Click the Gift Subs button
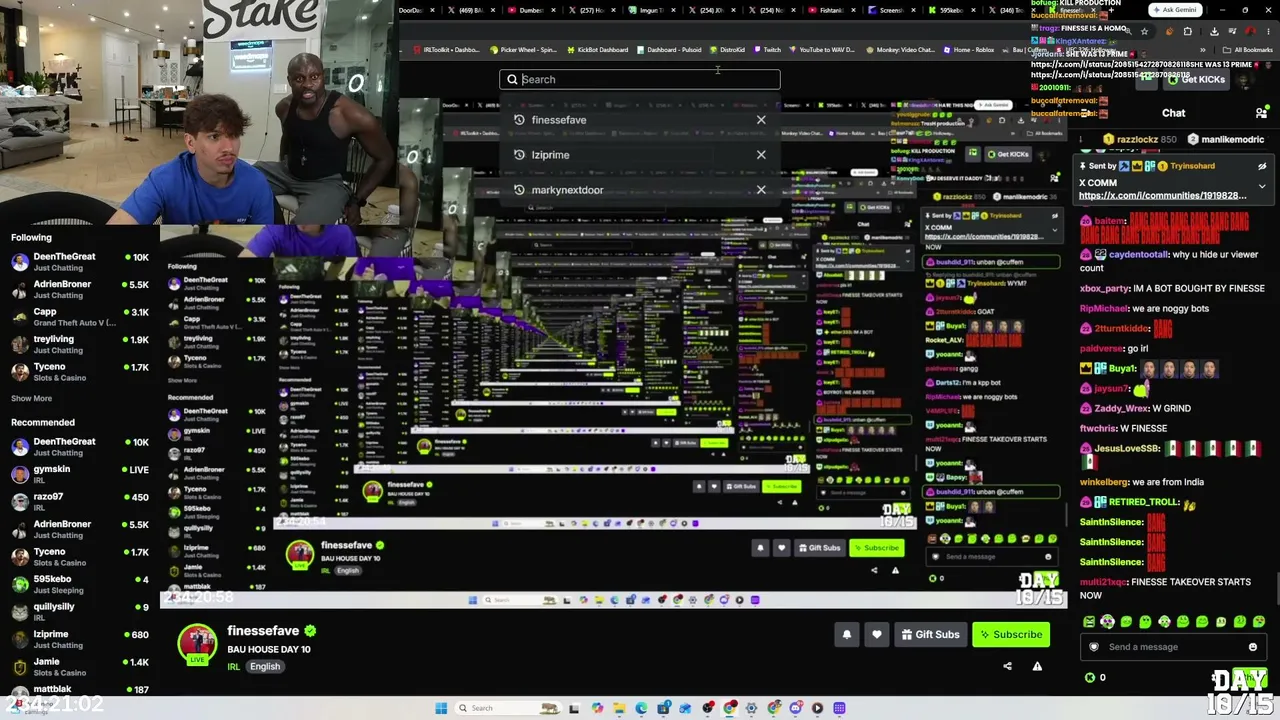This screenshot has width=1280, height=720. [x=930, y=634]
